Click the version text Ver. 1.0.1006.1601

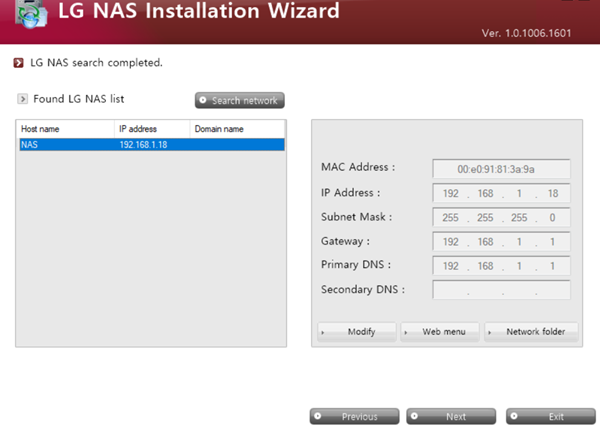[x=527, y=33]
